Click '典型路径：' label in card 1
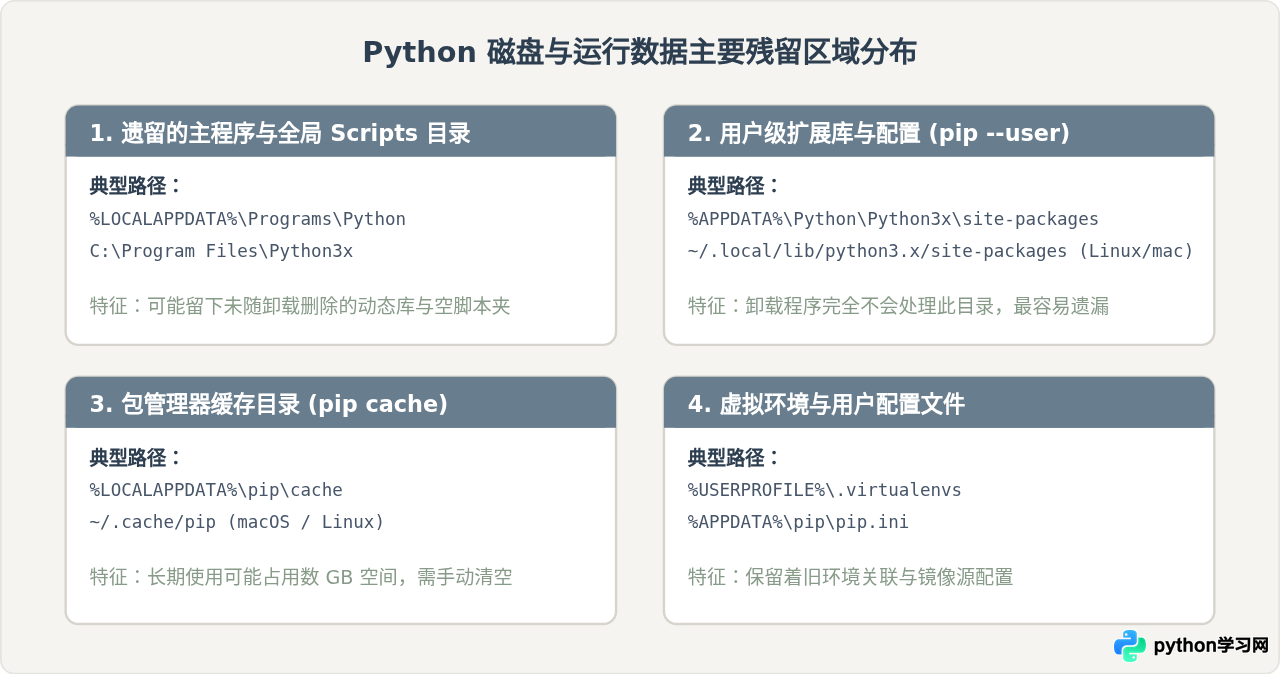 (x=137, y=186)
